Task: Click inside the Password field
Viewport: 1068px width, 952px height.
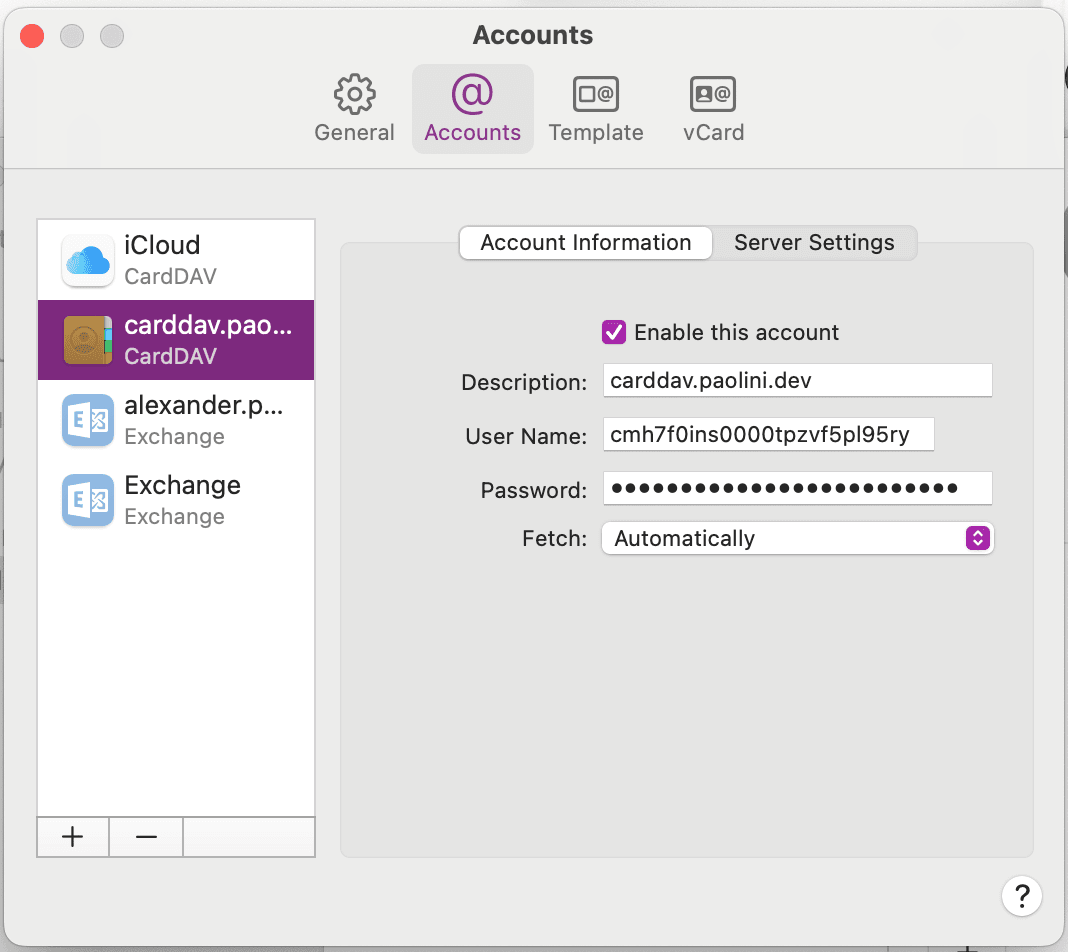Action: pos(797,488)
